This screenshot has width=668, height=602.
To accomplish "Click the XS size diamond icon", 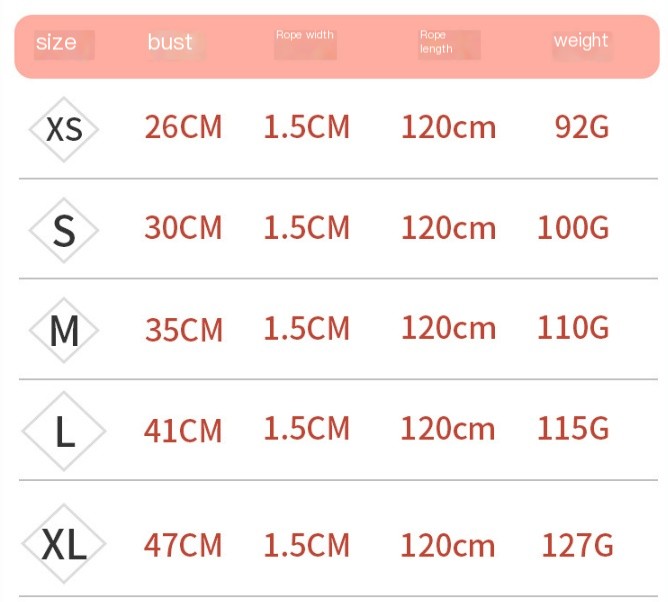I will click(64, 130).
